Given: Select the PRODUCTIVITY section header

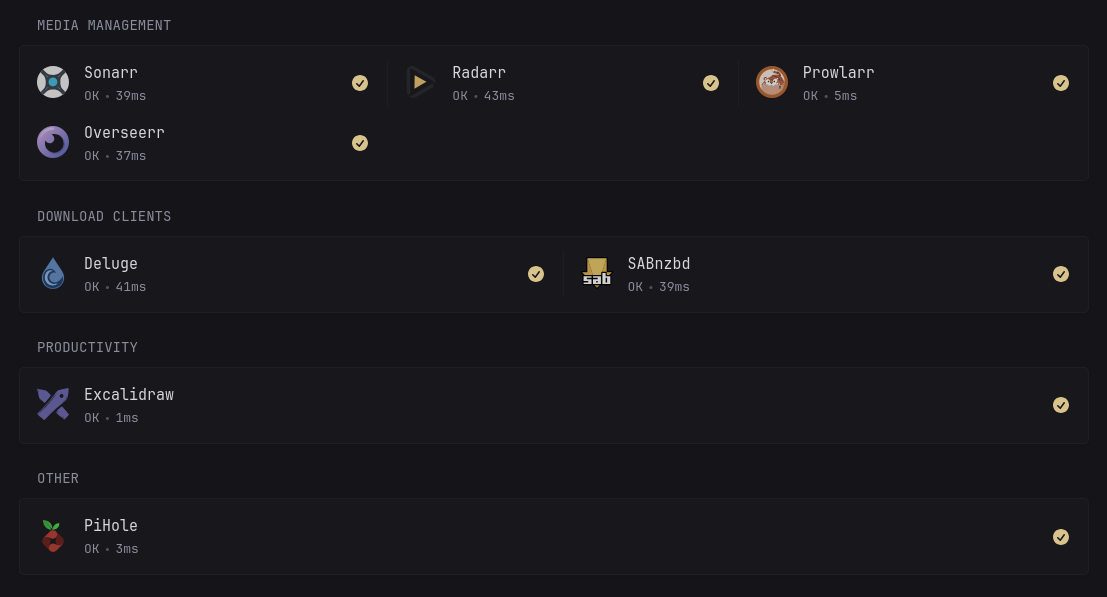Looking at the screenshot, I should [x=87, y=347].
